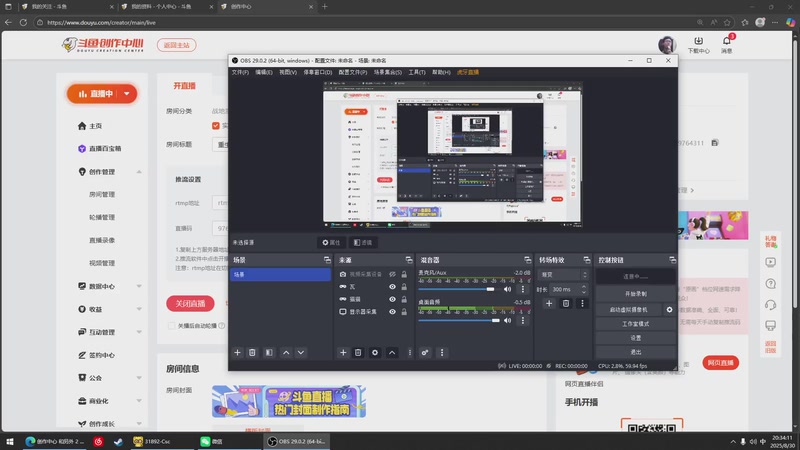Image resolution: width=800 pixels, height=450 pixels.
Task: Click 返回主站 button in Douyu header
Action: point(177,45)
